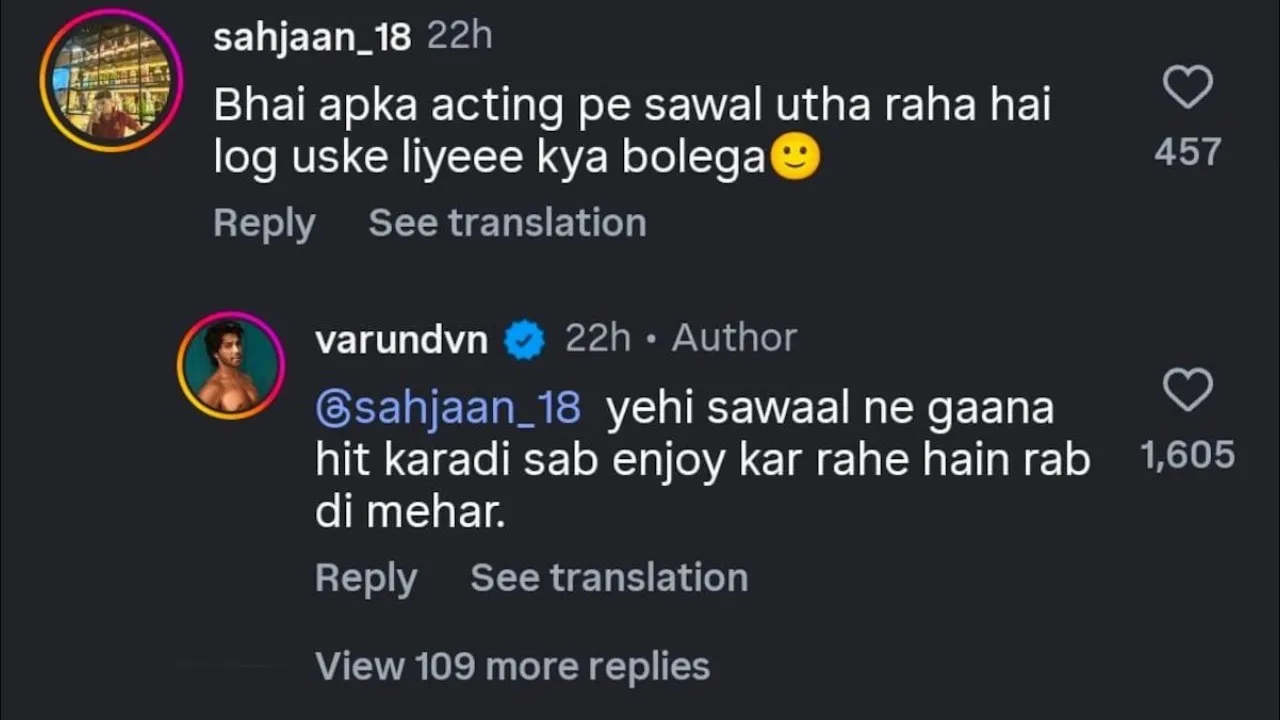Reply to varundvn's comment
This screenshot has height=720, width=1280.
[x=366, y=577]
